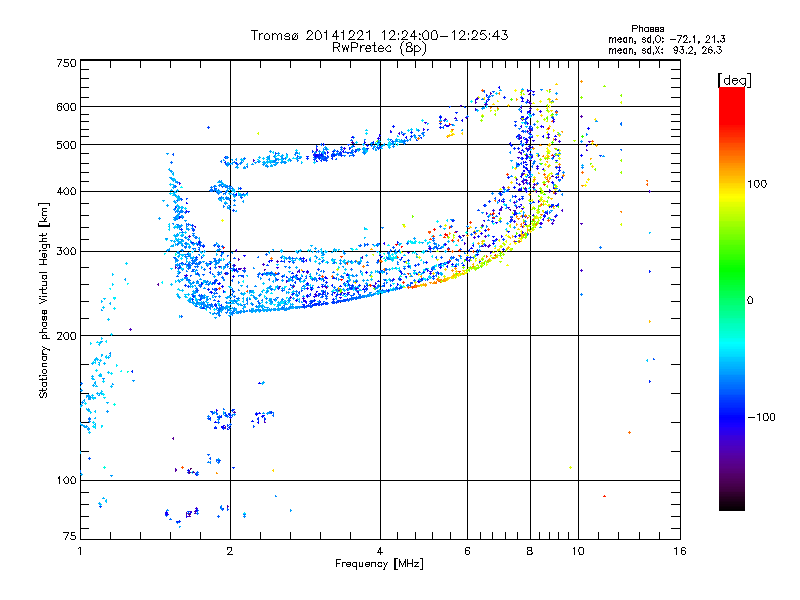Click the x-axis tick label '8'
This screenshot has width=800, height=600.
(x=530, y=551)
